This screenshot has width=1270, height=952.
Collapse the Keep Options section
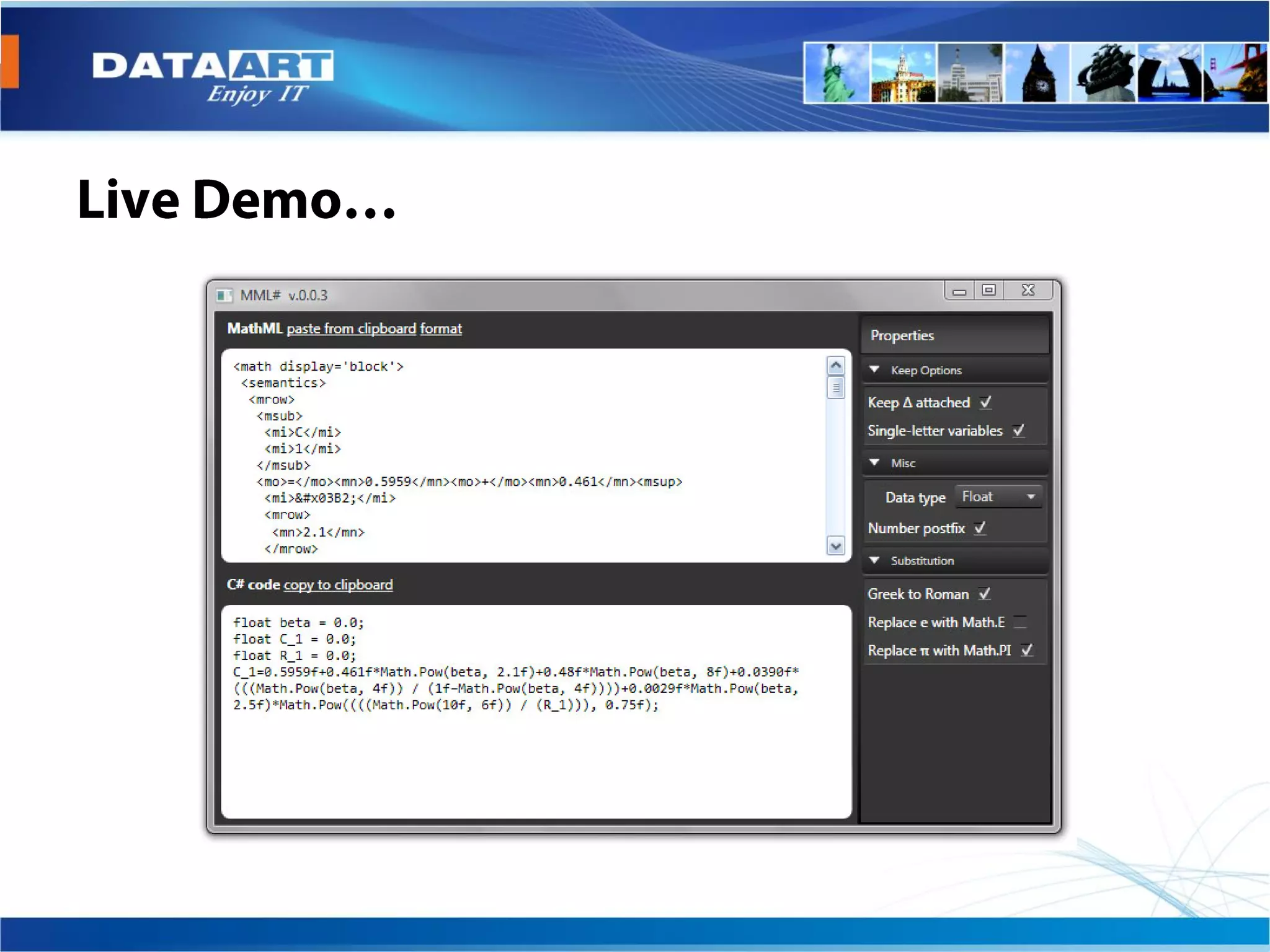click(x=875, y=370)
